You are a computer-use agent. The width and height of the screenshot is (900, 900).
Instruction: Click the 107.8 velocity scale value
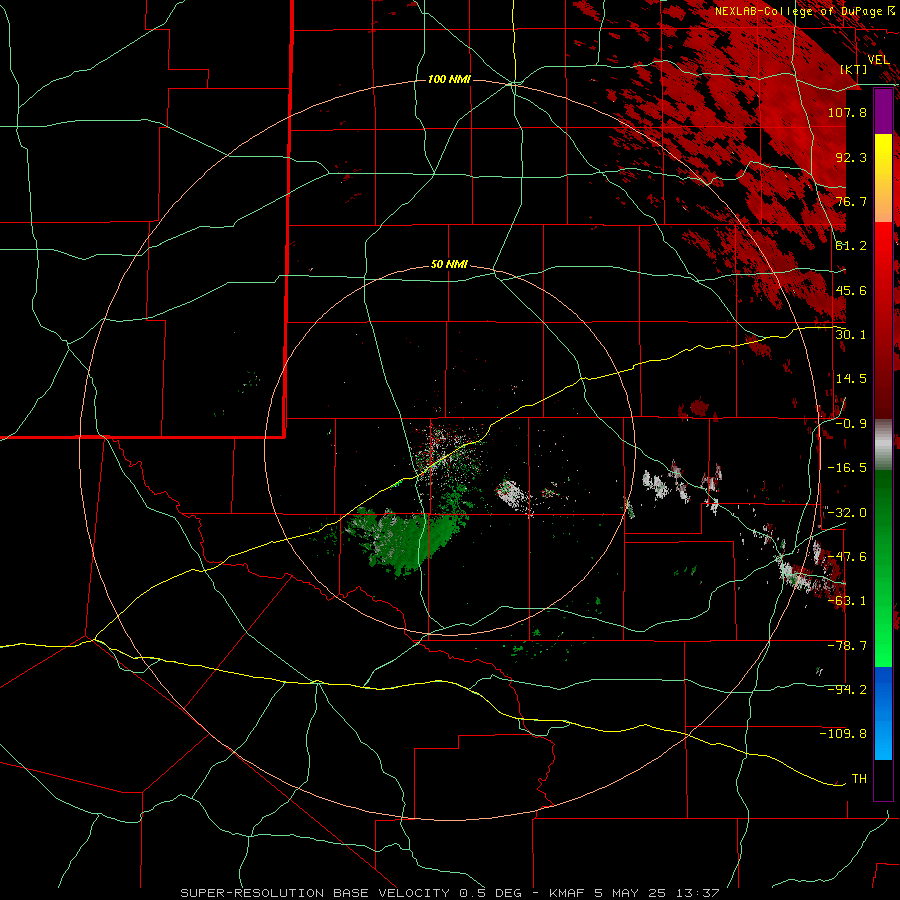(x=847, y=112)
